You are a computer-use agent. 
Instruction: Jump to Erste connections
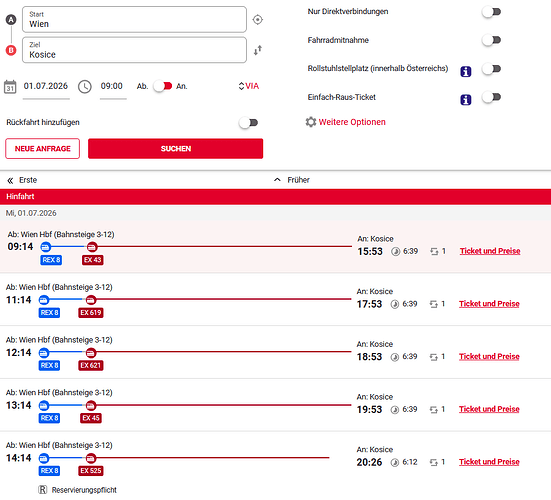(22, 180)
